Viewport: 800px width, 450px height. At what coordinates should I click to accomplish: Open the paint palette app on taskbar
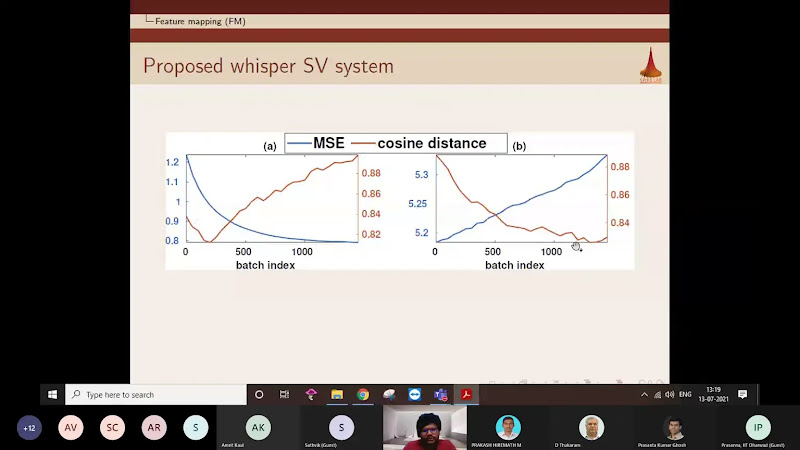pos(389,394)
